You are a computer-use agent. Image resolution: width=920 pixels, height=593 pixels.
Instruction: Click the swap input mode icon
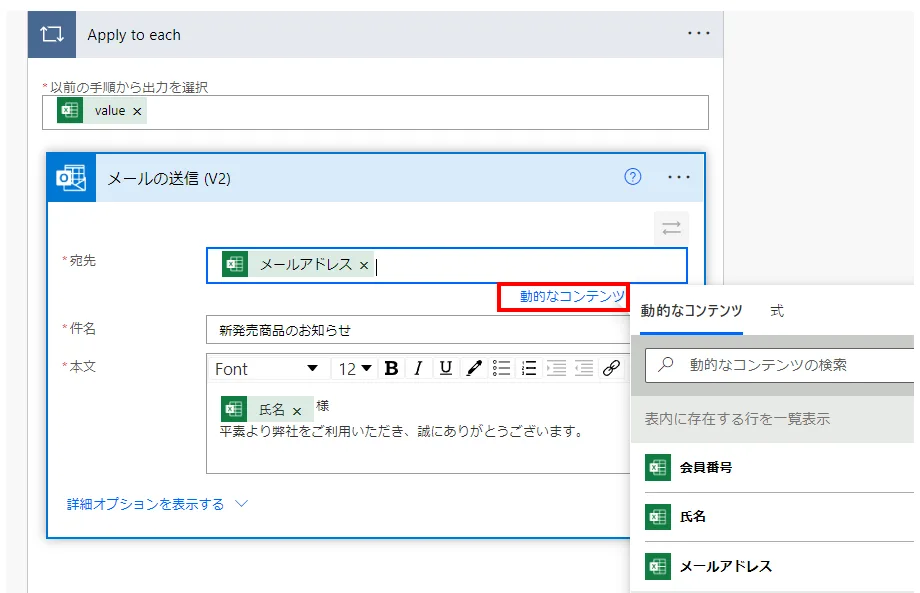click(x=671, y=228)
